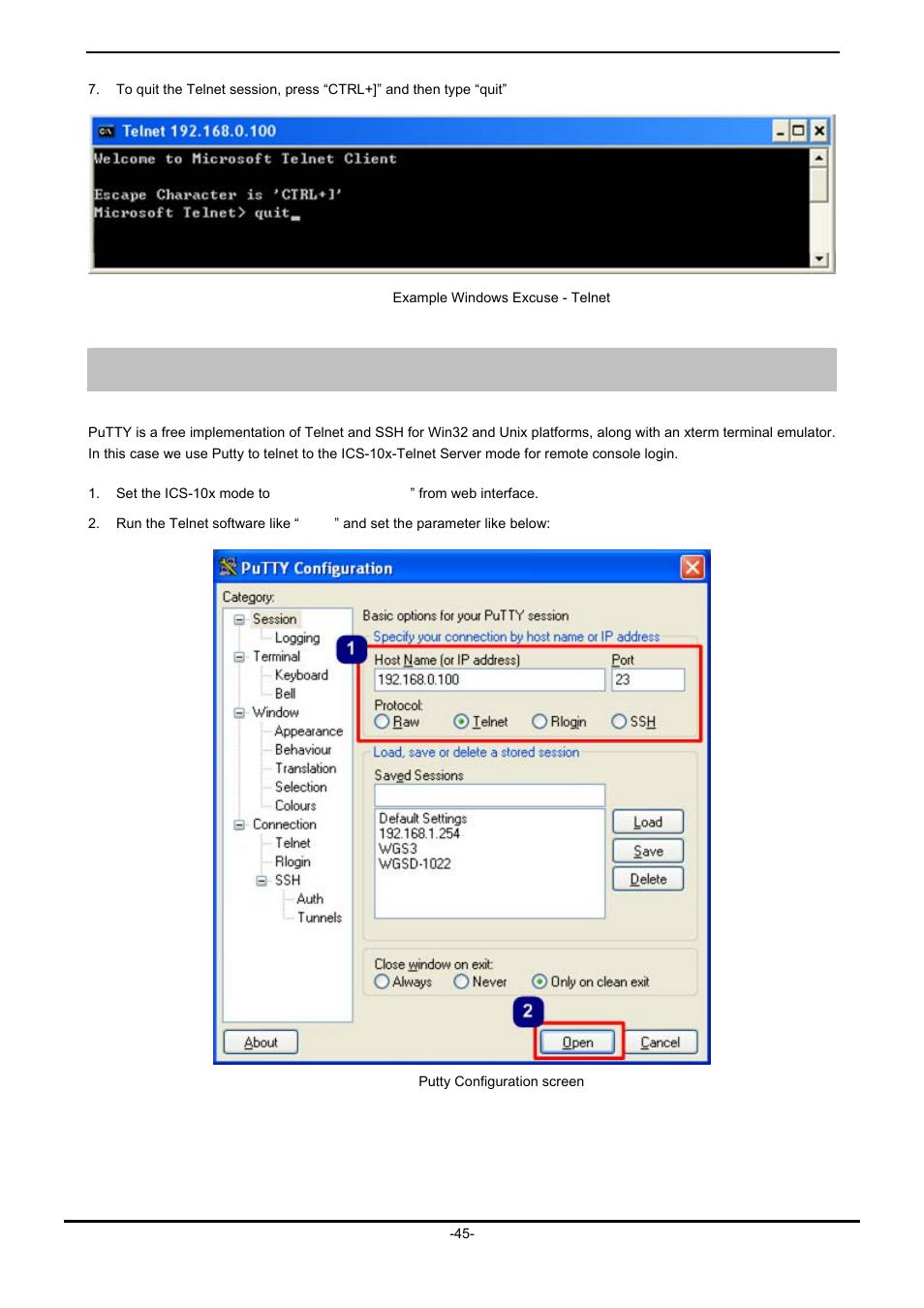Select the WGS3 saved session
Viewport: 924px width, 1308px height.
398,849
